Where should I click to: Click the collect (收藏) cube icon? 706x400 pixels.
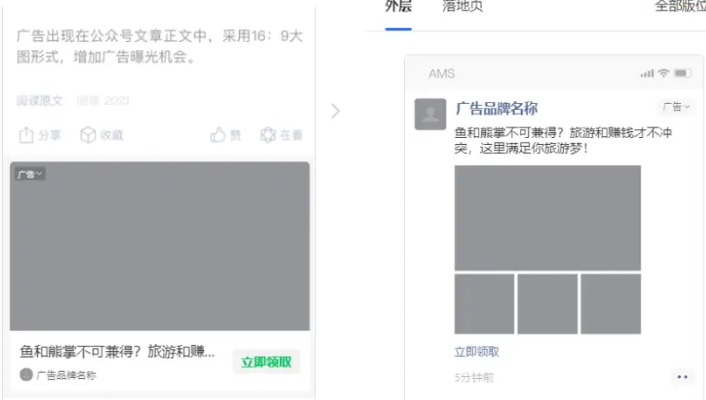(88, 135)
